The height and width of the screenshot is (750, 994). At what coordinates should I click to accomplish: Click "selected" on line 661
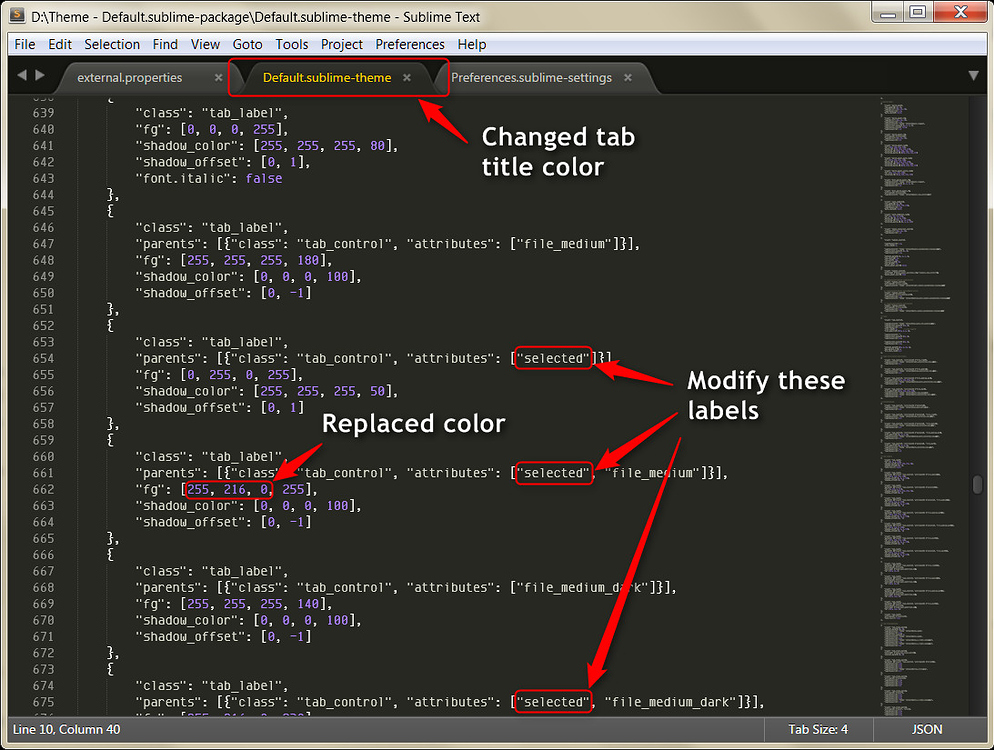point(553,473)
